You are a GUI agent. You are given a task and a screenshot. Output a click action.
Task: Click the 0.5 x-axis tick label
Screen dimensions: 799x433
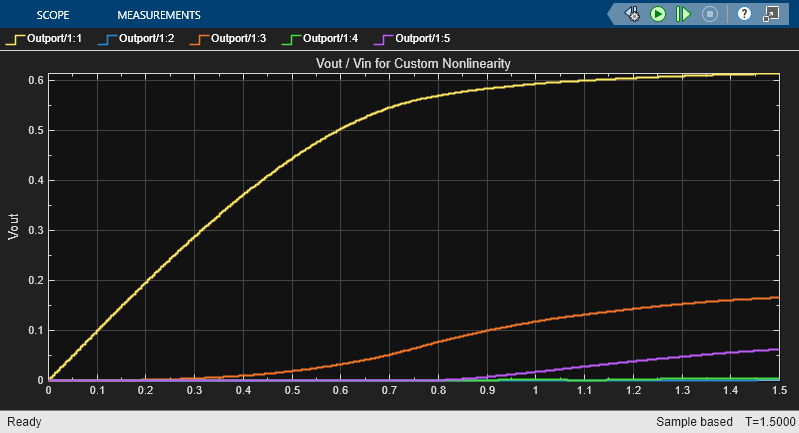[292, 390]
